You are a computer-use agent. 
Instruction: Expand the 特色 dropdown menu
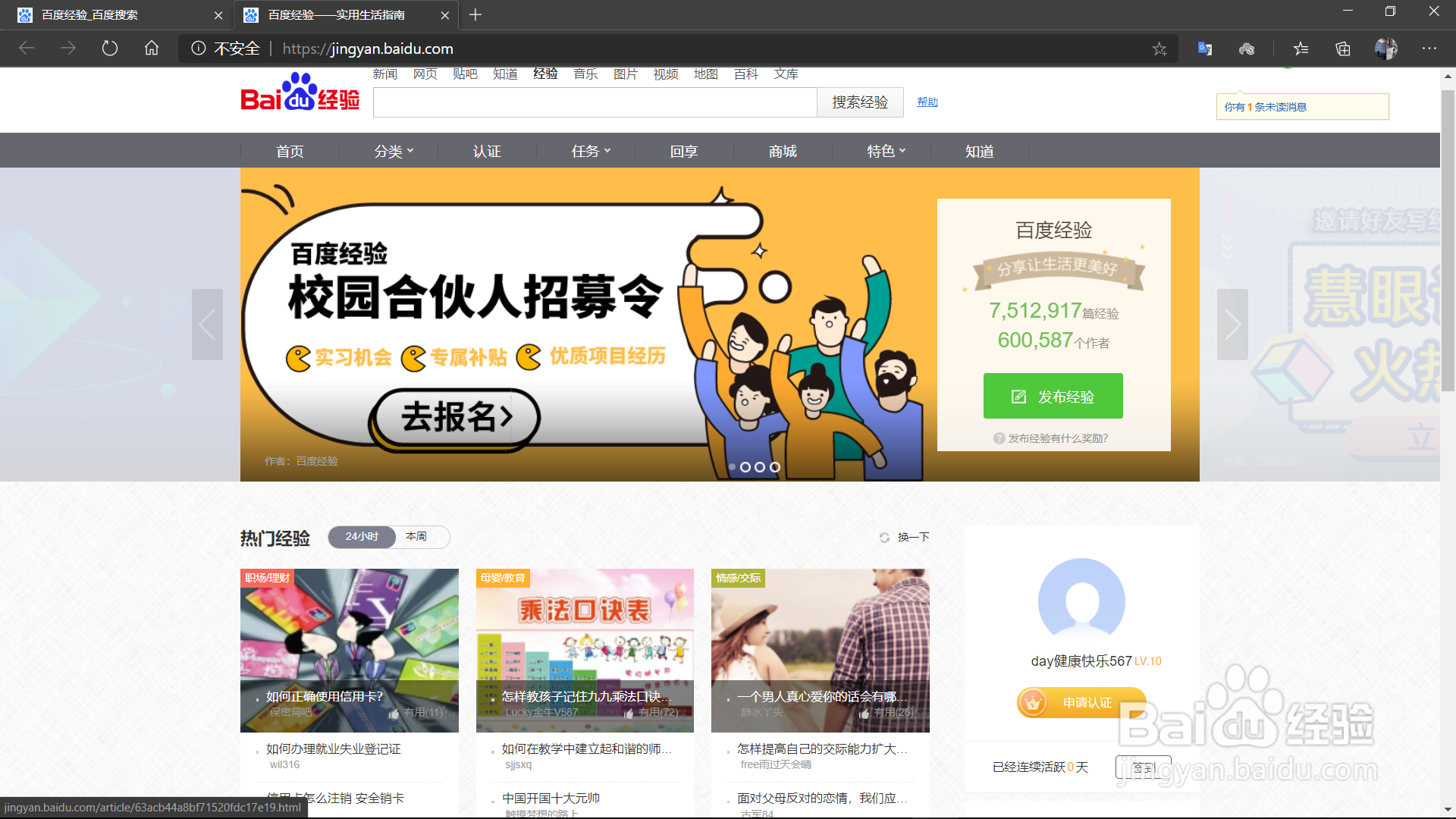coord(886,151)
